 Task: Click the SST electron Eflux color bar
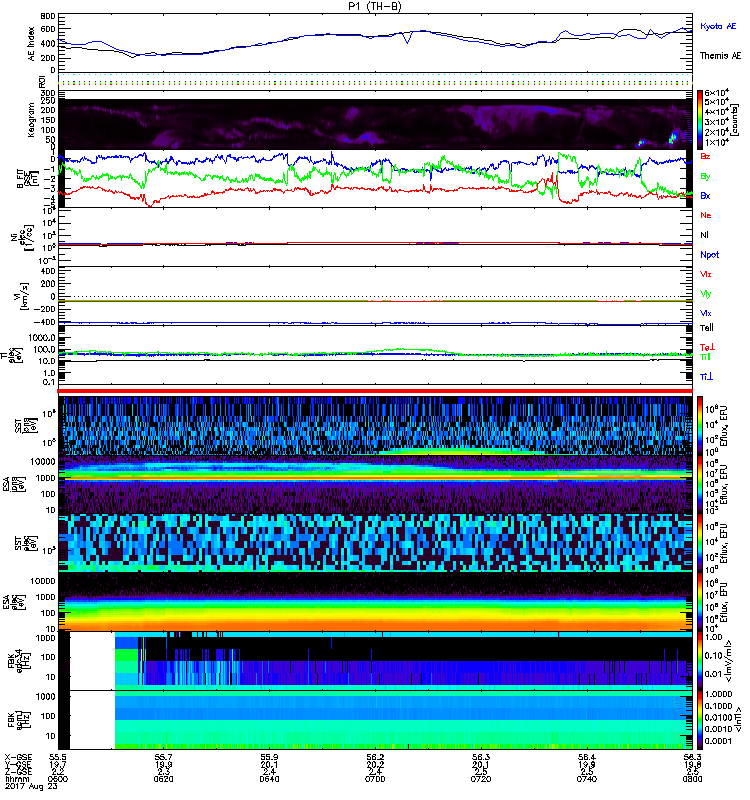pos(700,543)
